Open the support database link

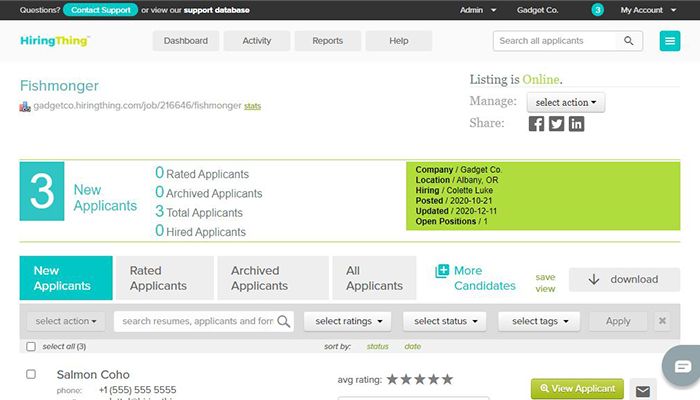click(217, 10)
